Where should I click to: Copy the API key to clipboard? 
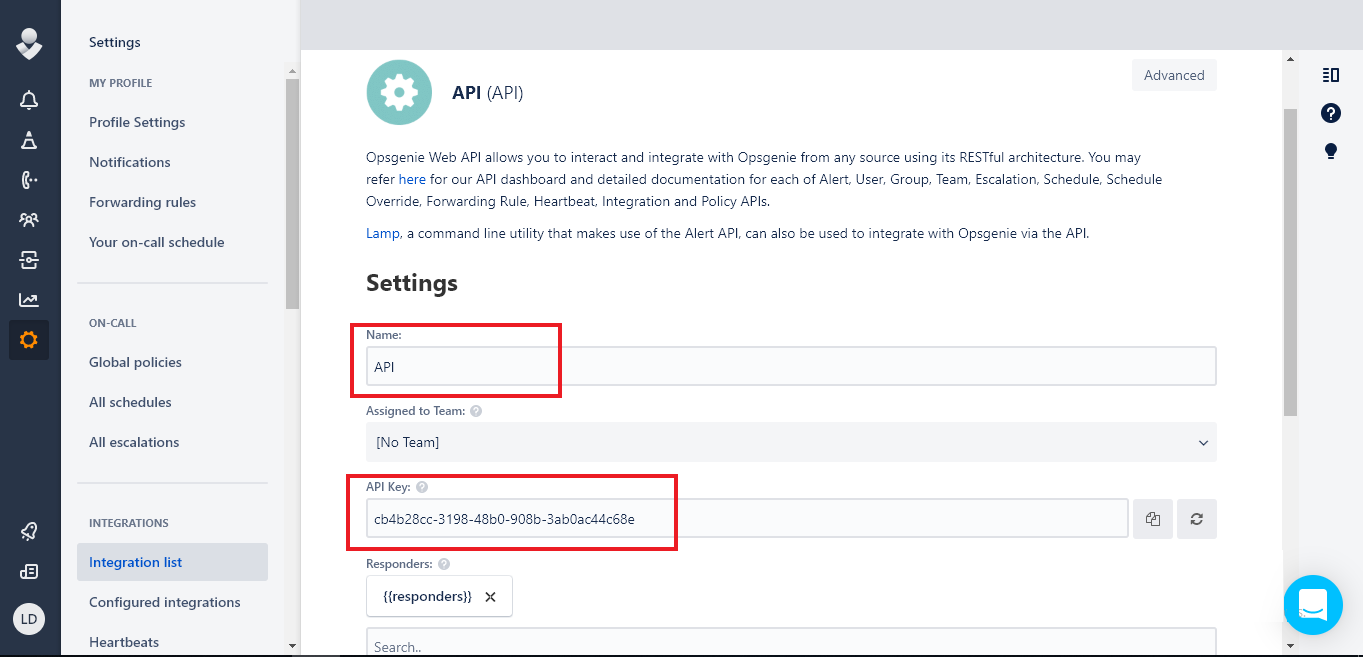(x=1152, y=519)
